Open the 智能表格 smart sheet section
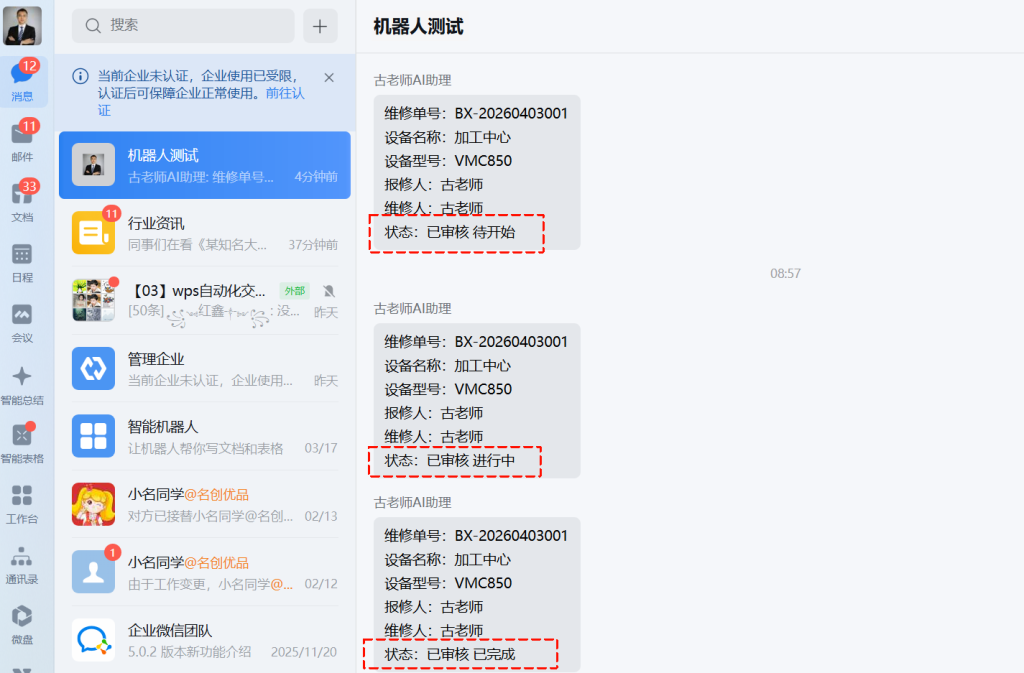The image size is (1024, 673). [x=22, y=444]
